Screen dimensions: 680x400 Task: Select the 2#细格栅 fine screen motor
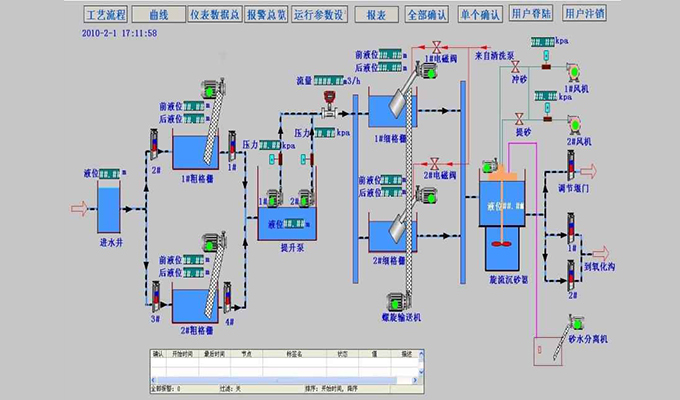point(426,196)
